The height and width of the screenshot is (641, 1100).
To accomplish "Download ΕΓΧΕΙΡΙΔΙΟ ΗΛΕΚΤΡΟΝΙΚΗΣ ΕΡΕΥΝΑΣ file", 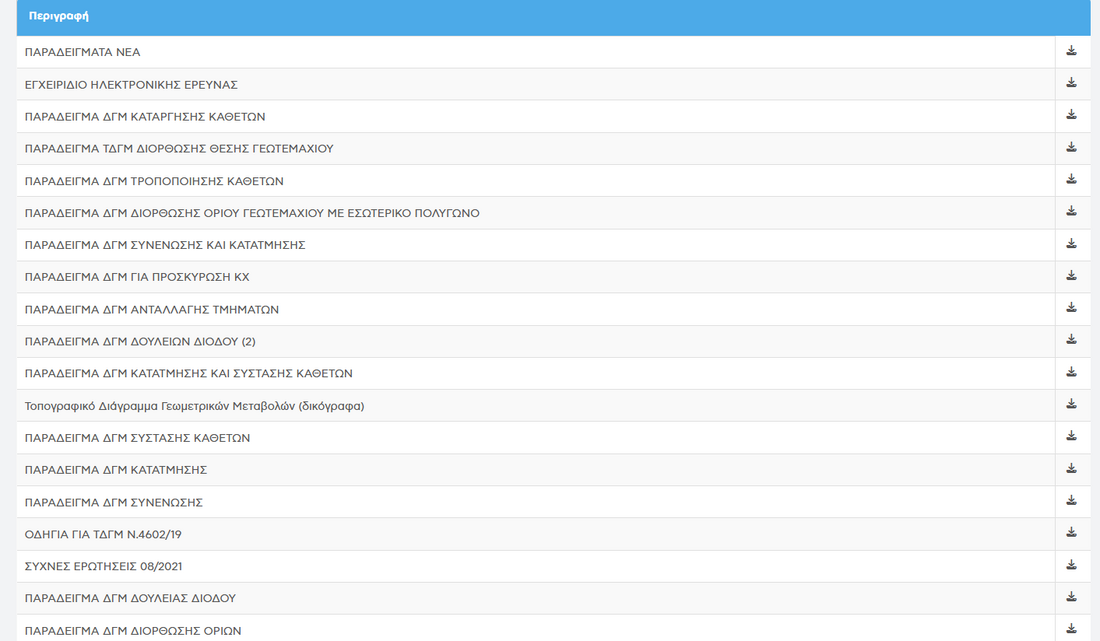I will click(1071, 83).
